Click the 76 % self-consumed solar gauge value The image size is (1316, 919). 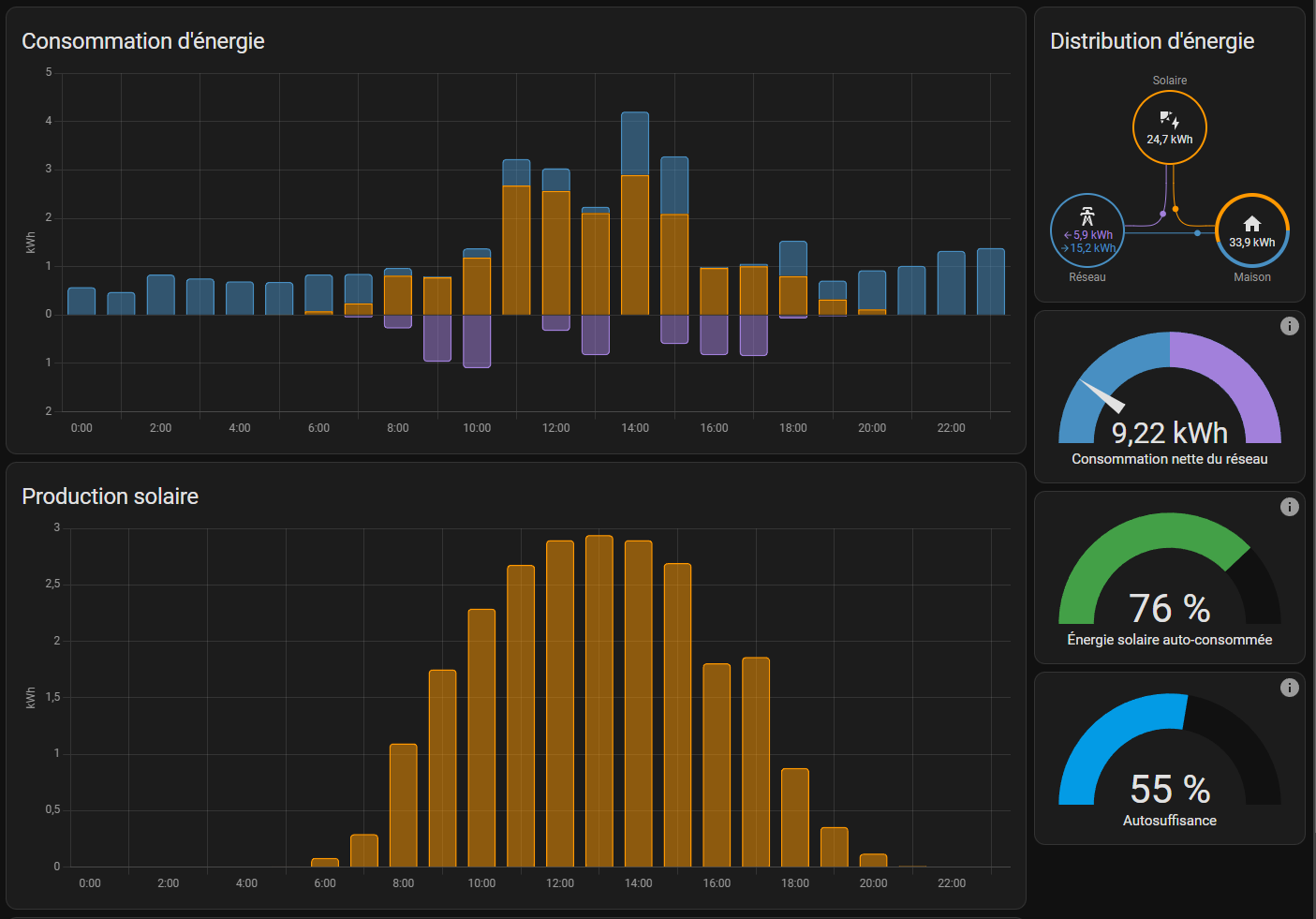(x=1169, y=609)
